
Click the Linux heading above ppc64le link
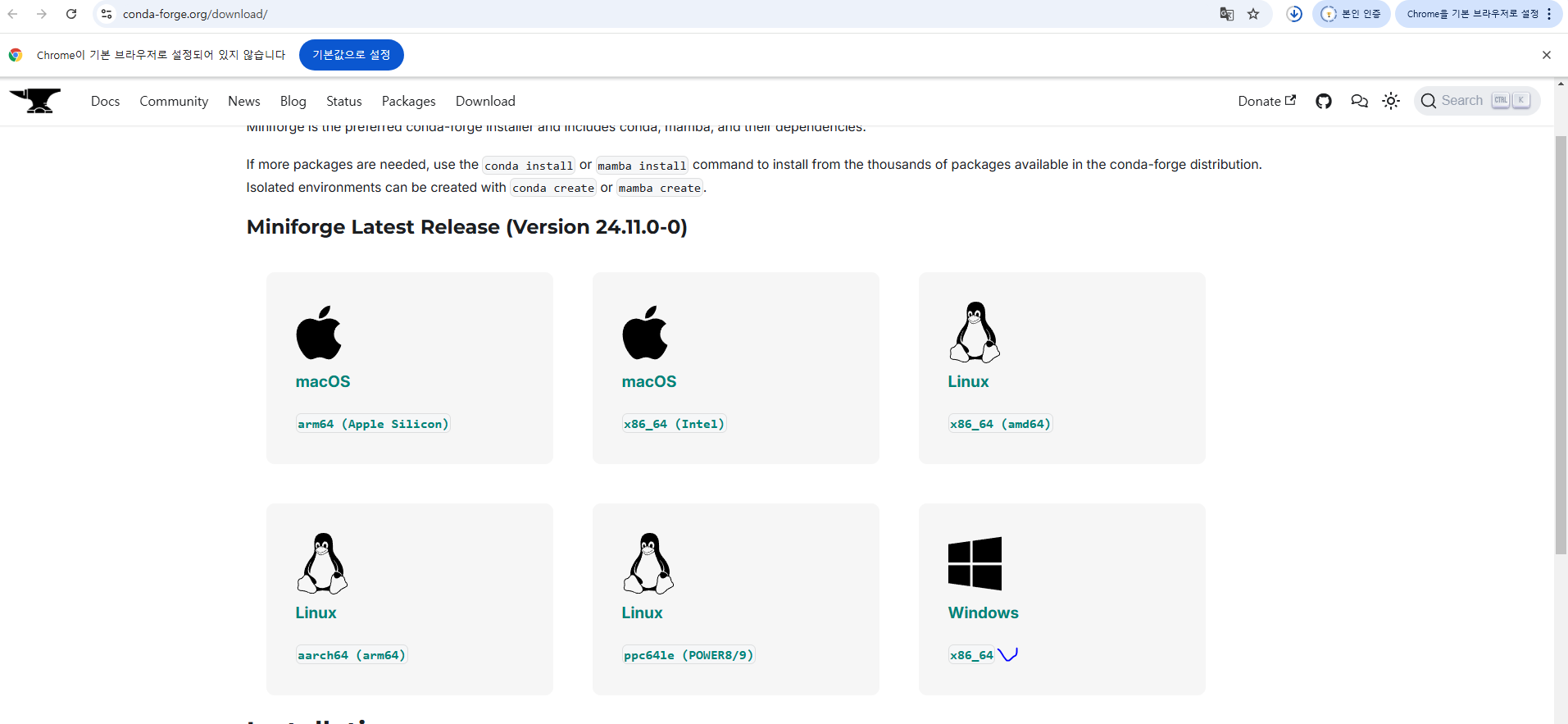(642, 612)
